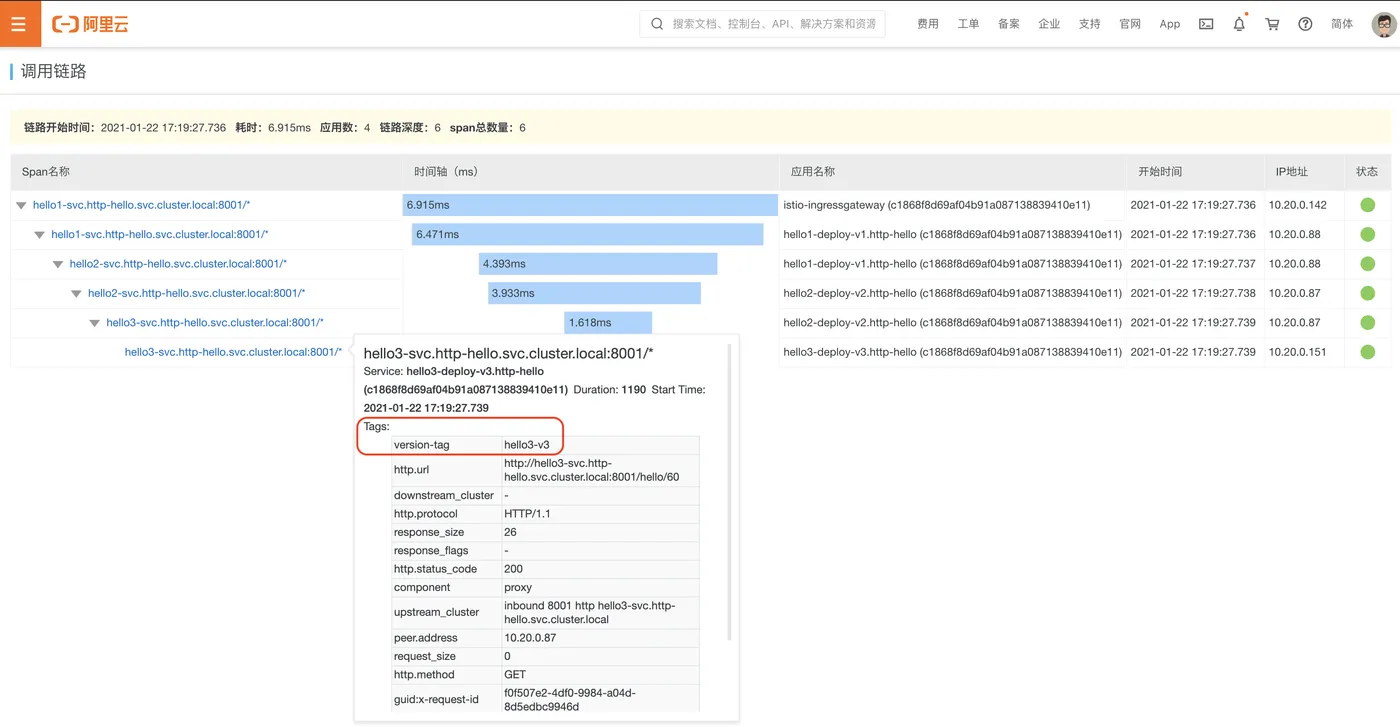The image size is (1400, 727).
Task: Click the guid:x-request-id value
Action: coord(570,700)
